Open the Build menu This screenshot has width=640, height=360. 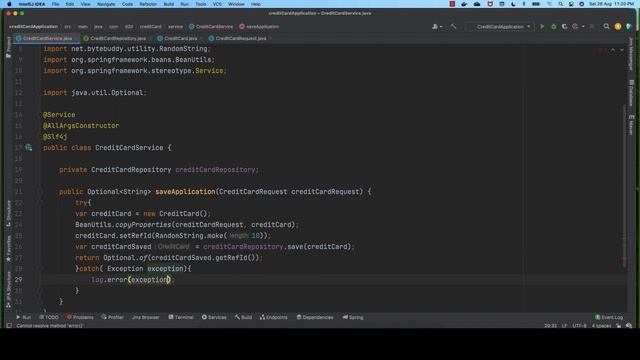(x=169, y=4)
